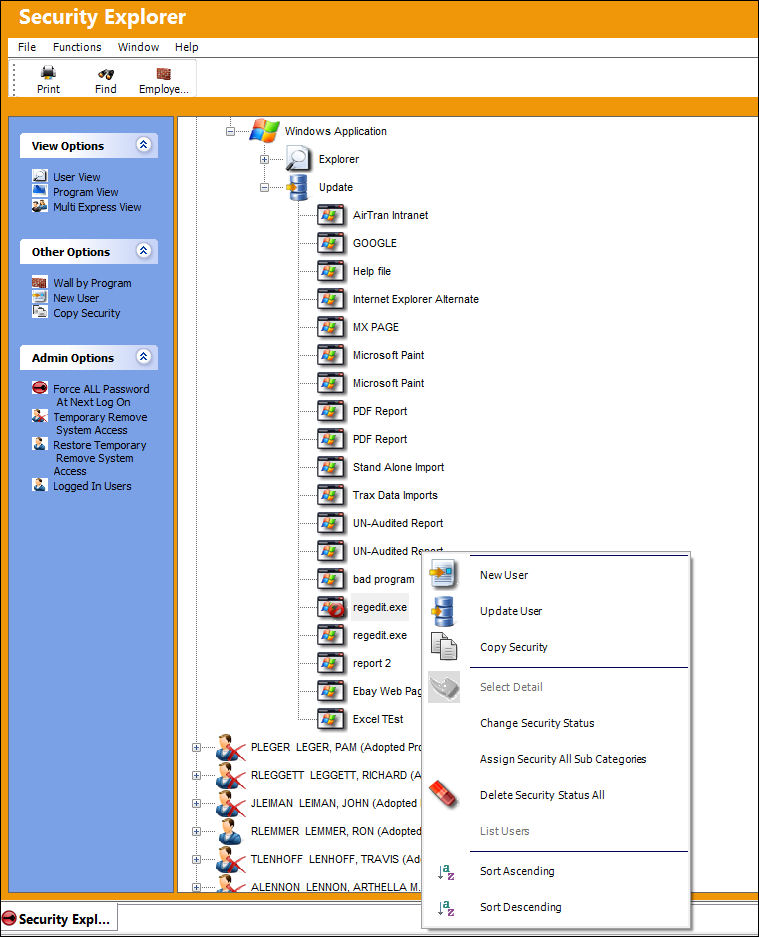This screenshot has height=937, width=759.
Task: Click the New User sidebar icon
Action: click(39, 297)
